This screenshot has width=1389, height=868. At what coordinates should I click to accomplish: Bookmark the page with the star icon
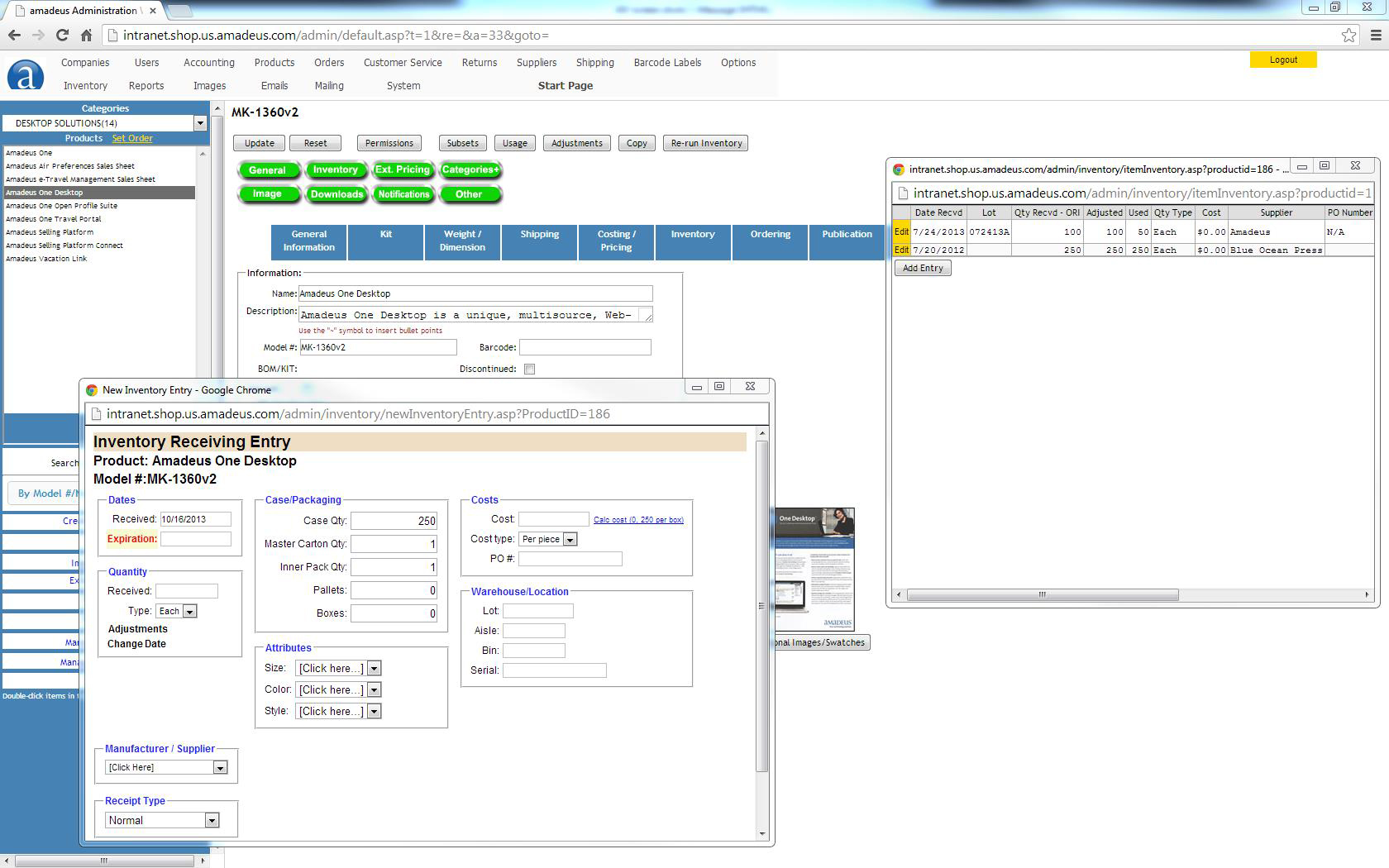tap(1348, 35)
